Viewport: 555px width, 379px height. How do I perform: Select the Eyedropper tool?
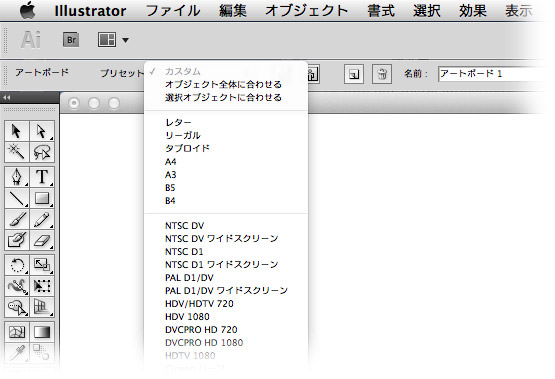(17, 352)
